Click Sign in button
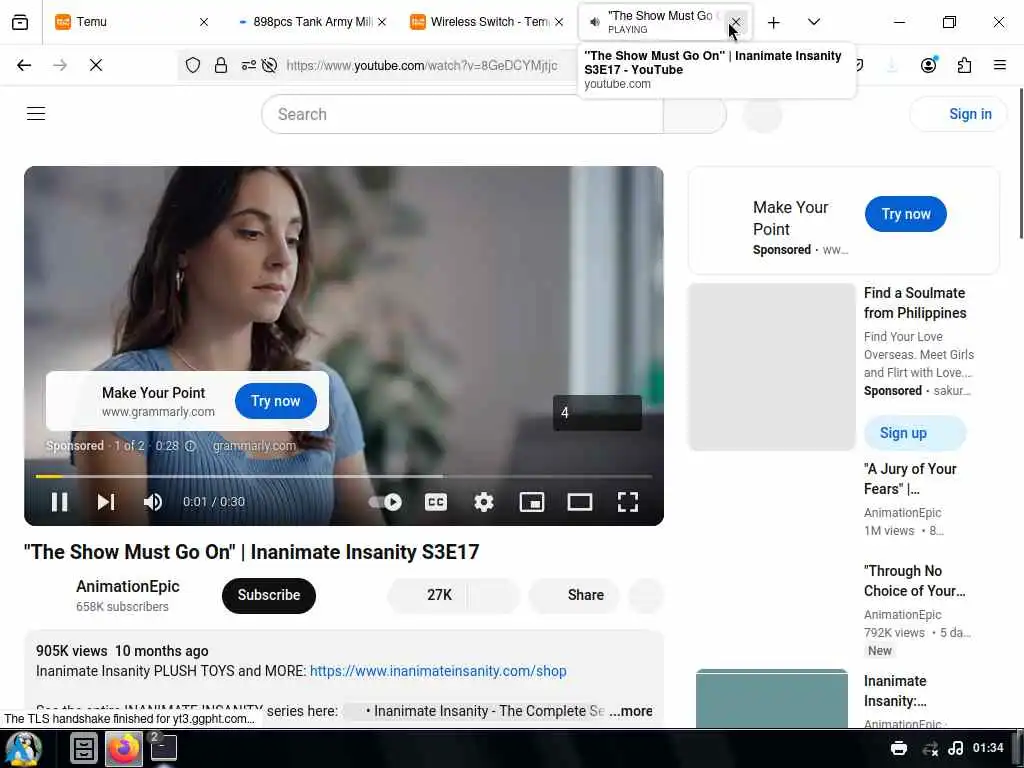 [957, 114]
